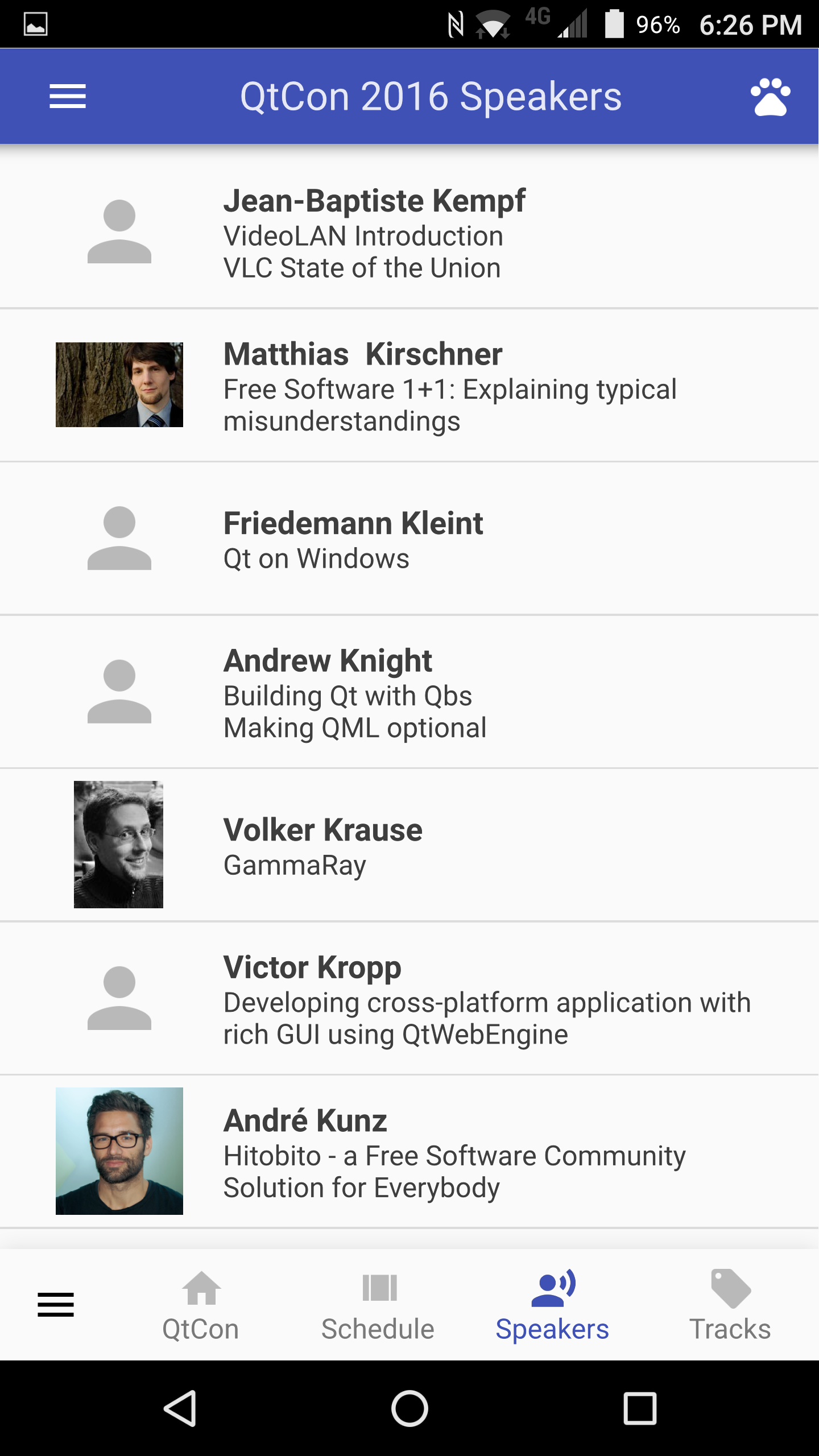Tap Jean-Baptiste Kempf's placeholder avatar
819x1456 pixels.
pos(119,231)
